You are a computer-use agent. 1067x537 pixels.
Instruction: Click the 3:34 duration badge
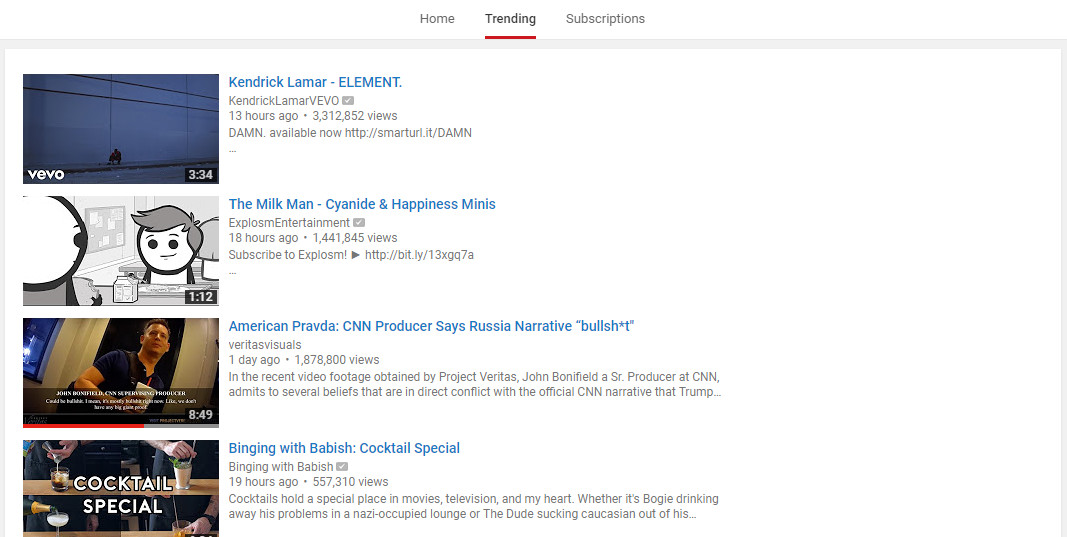pyautogui.click(x=201, y=175)
